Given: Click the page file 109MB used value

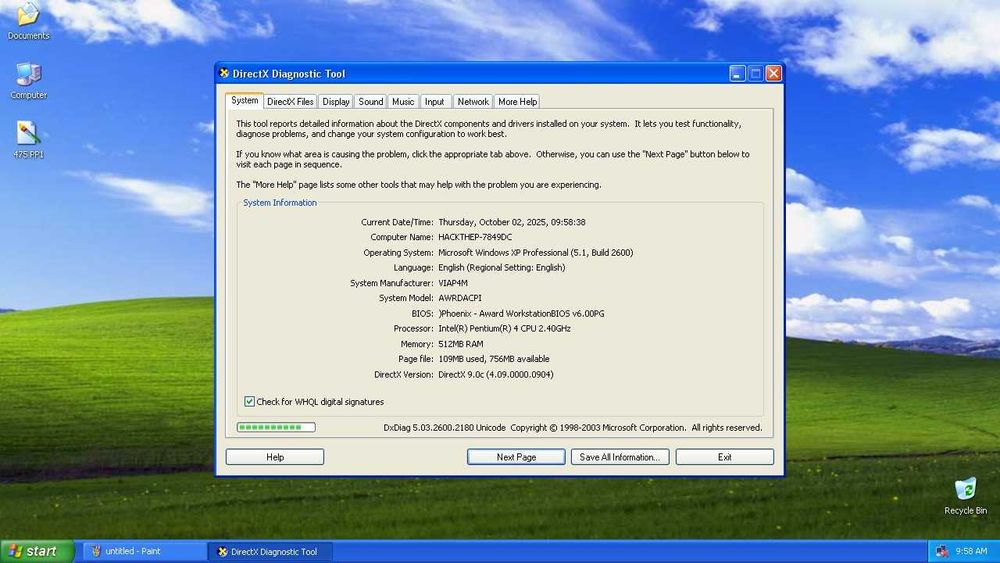Looking at the screenshot, I should click(x=494, y=359).
